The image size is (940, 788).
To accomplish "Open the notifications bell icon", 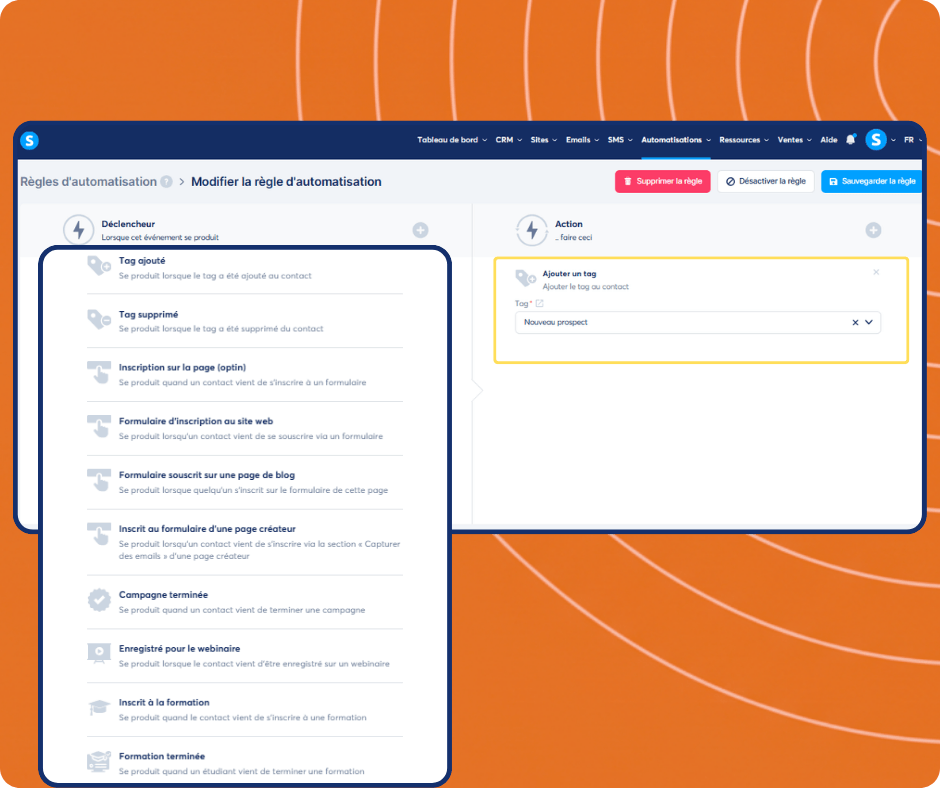I will (850, 140).
